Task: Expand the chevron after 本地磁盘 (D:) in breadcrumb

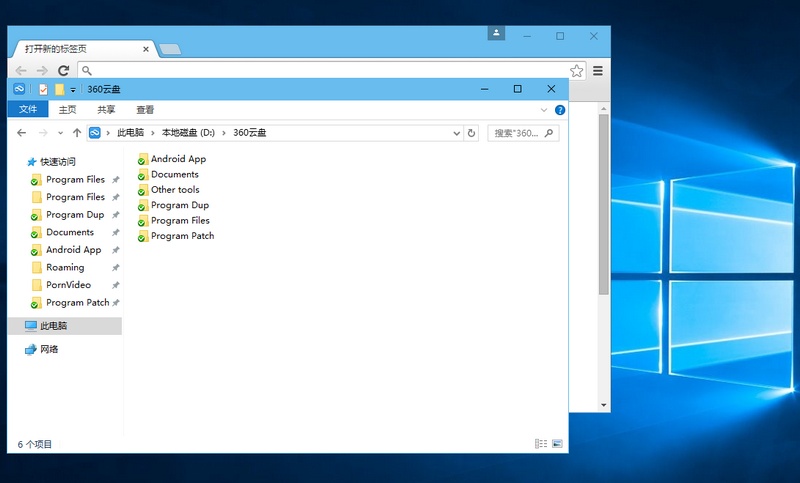Action: pyautogui.click(x=224, y=133)
